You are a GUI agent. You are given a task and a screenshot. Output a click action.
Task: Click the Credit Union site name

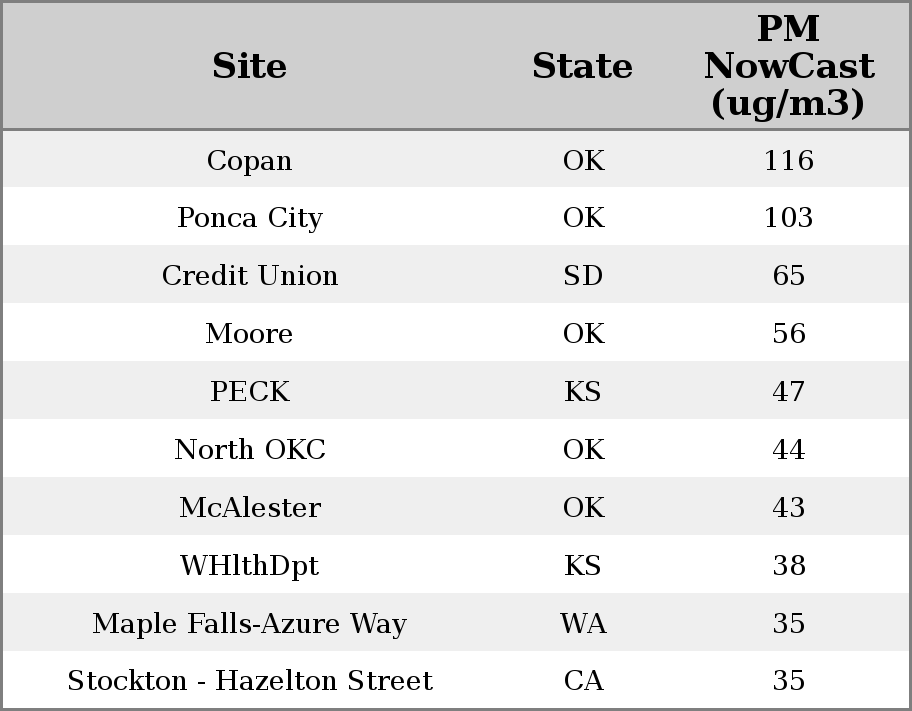[250, 276]
